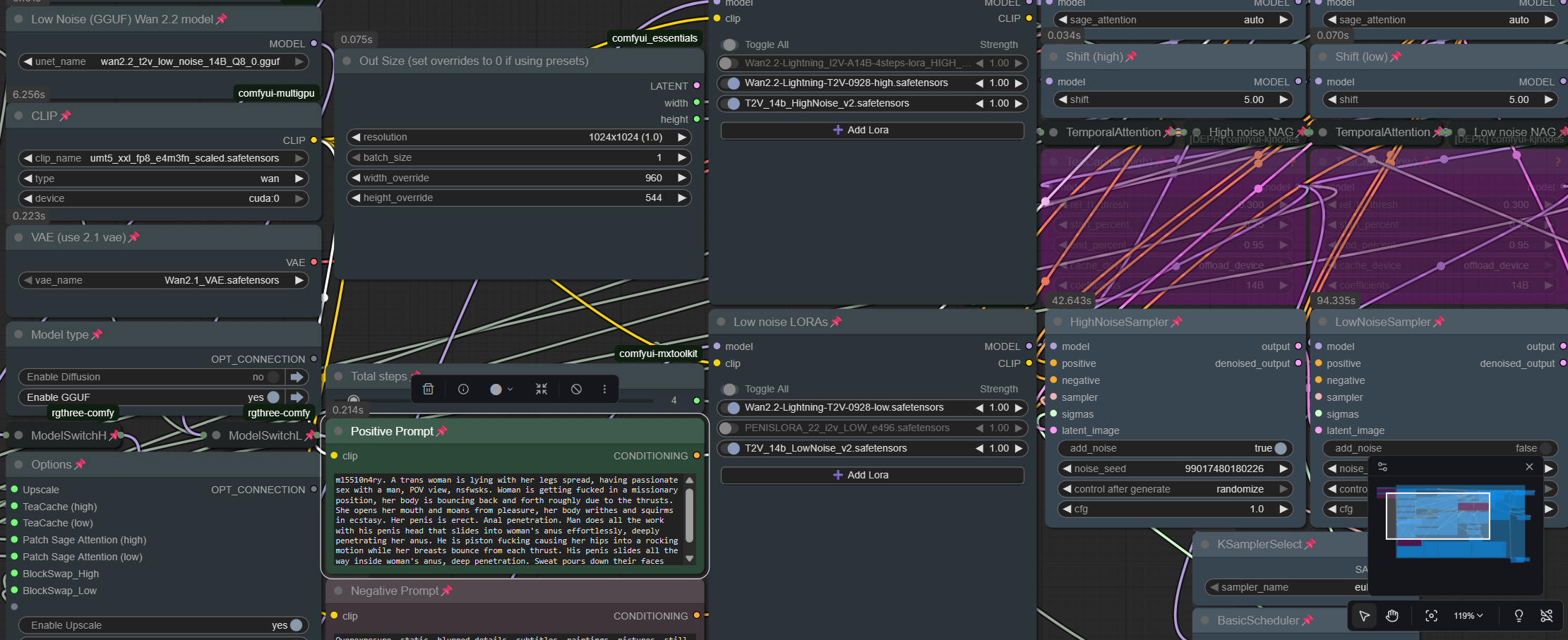Collapse the BasicScheduler node
1568x640 pixels.
point(1204,621)
